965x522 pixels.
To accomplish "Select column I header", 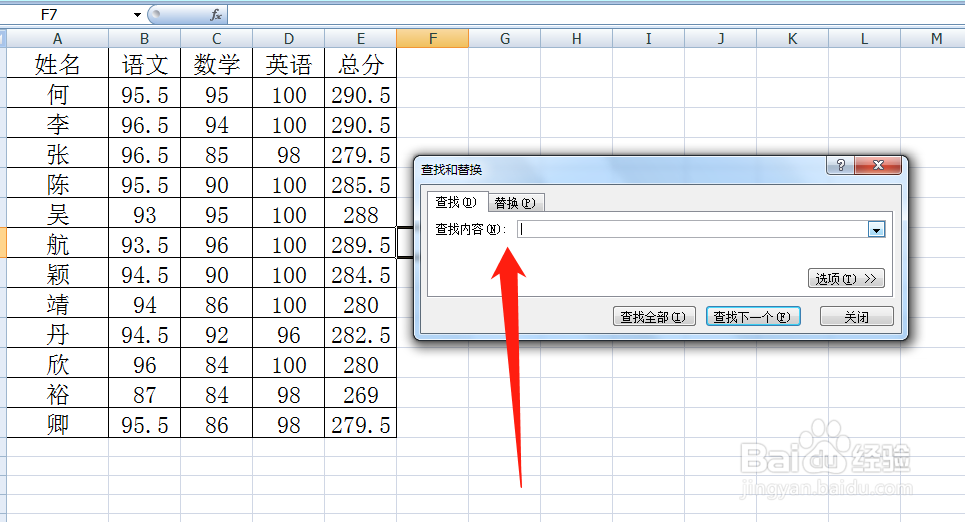I will [649, 39].
